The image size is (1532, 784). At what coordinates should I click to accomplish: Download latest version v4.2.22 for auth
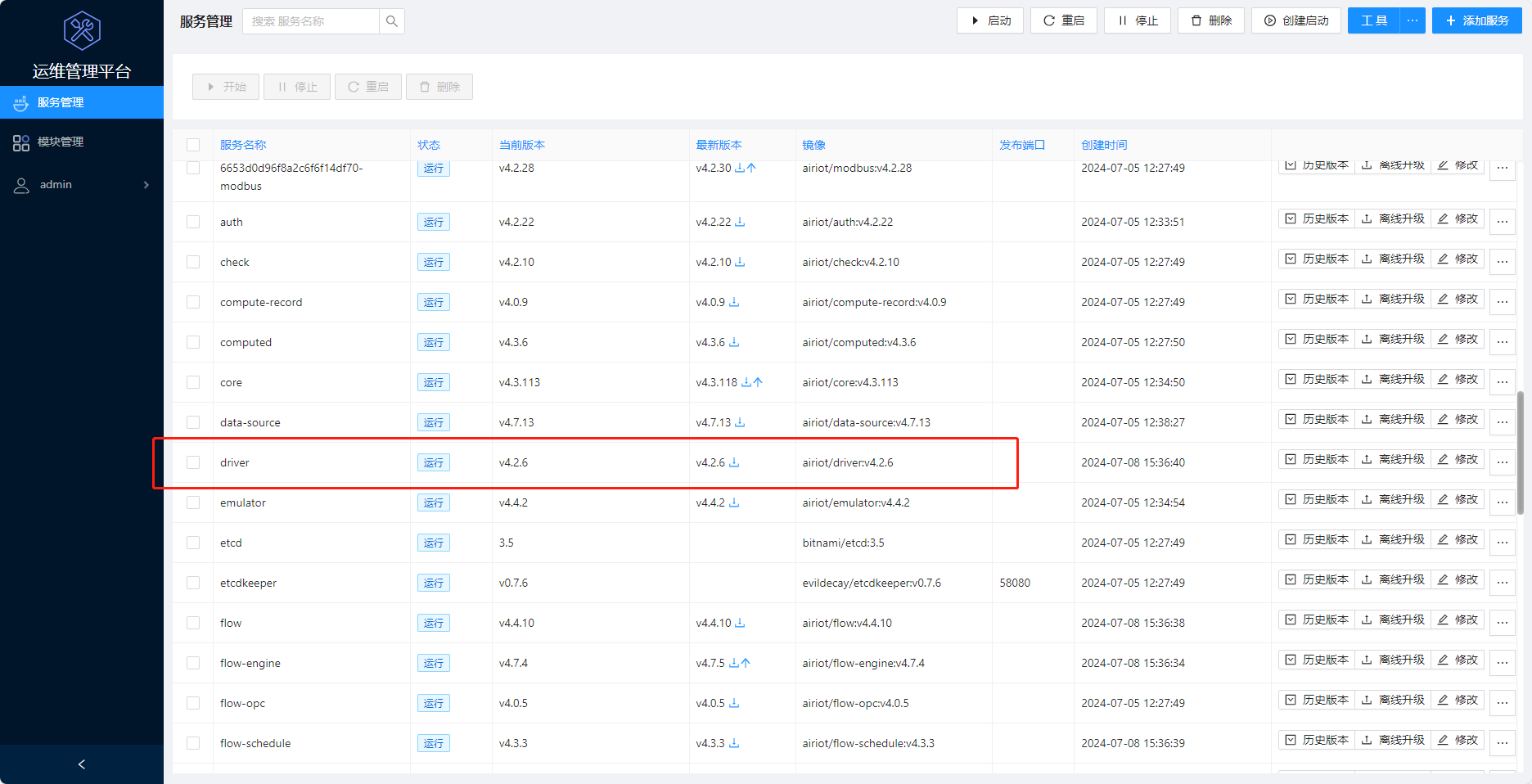point(740,222)
